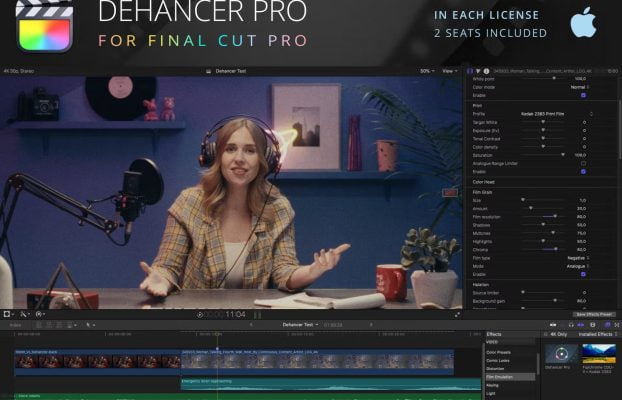Image resolution: width=622 pixels, height=400 pixels.
Task: Open the info inspector icon
Action: pyautogui.click(x=486, y=71)
